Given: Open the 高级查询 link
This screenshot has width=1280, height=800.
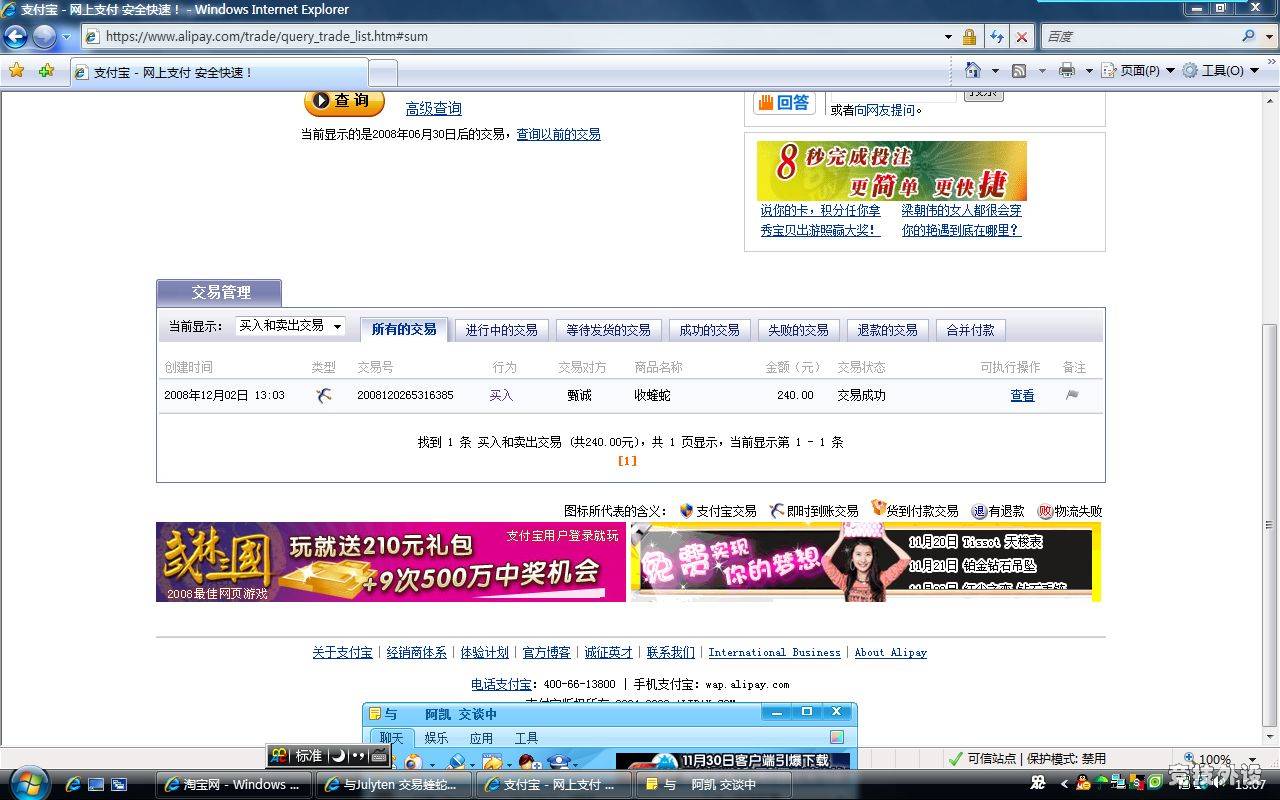Looking at the screenshot, I should tap(433, 109).
